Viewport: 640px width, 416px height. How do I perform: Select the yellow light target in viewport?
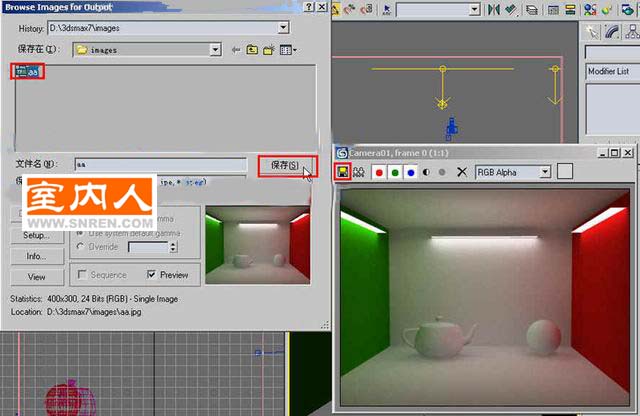(x=442, y=105)
